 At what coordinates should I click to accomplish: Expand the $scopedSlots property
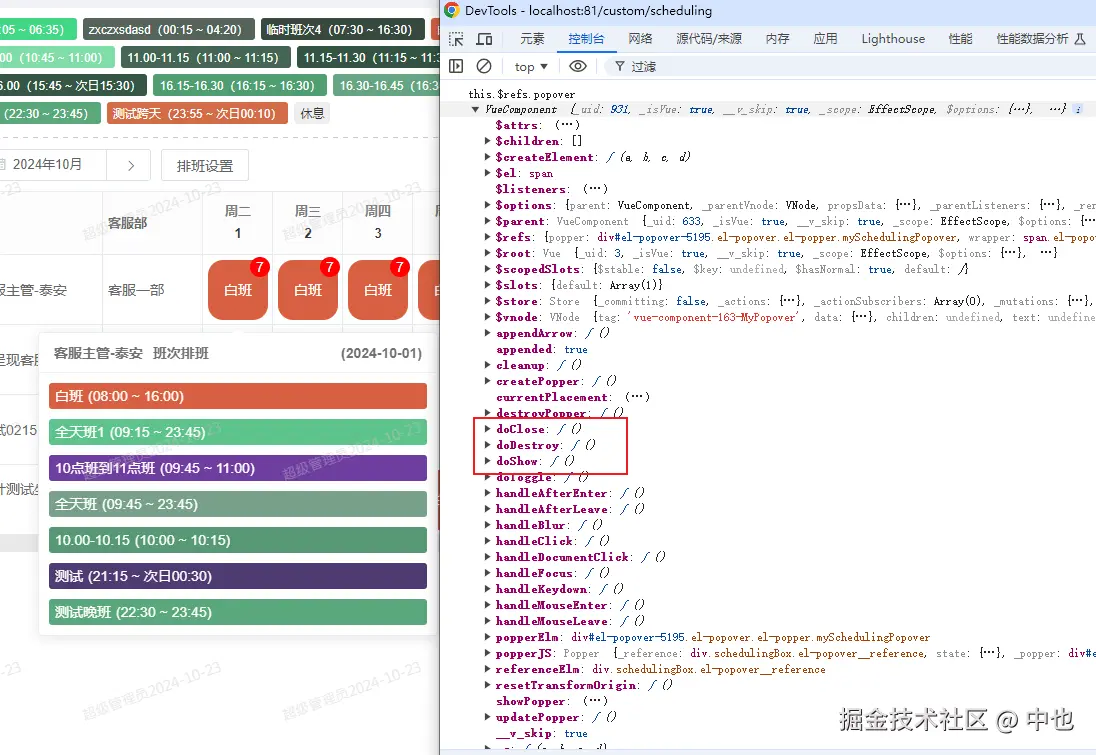(487, 269)
